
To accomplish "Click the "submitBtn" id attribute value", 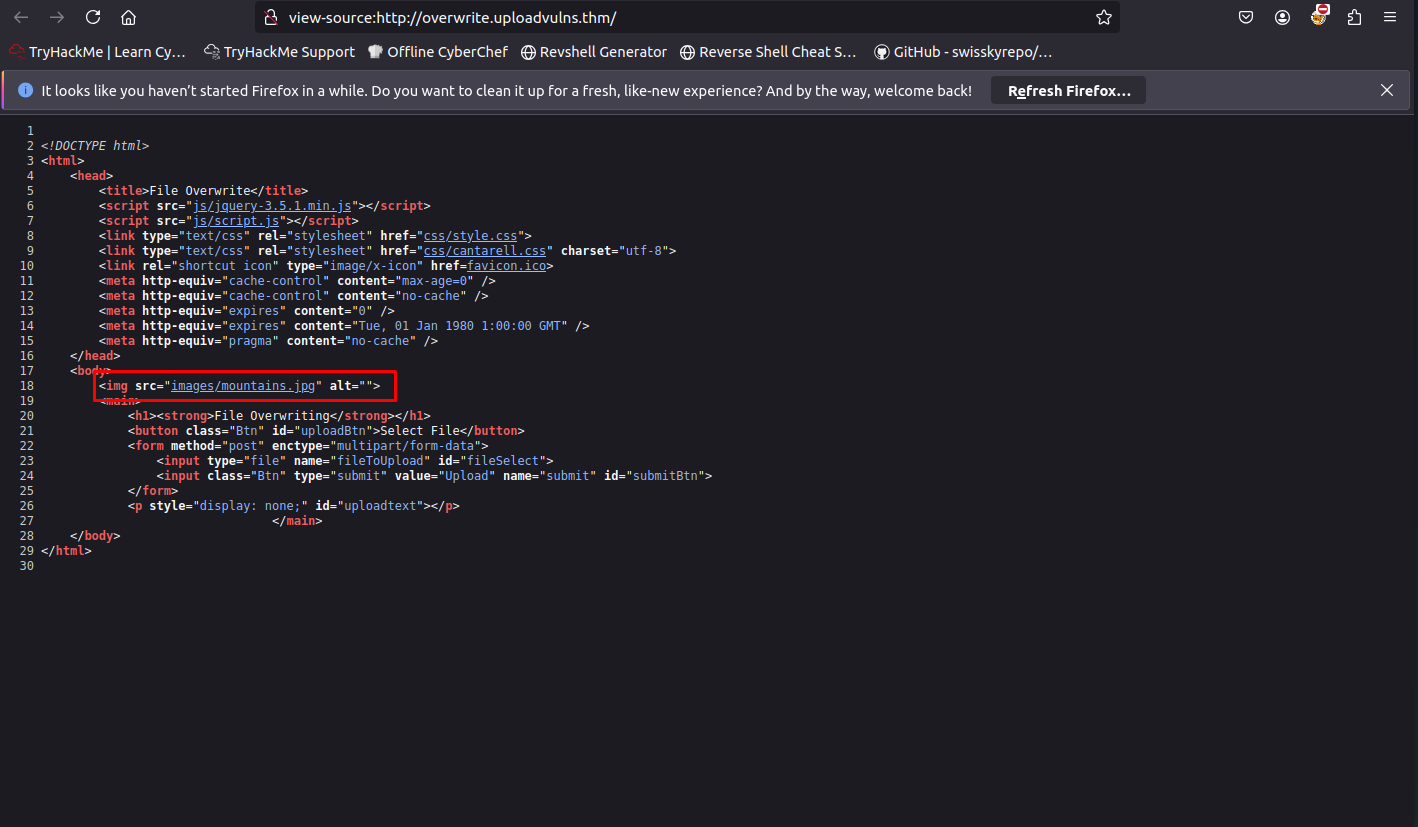I will [x=666, y=476].
